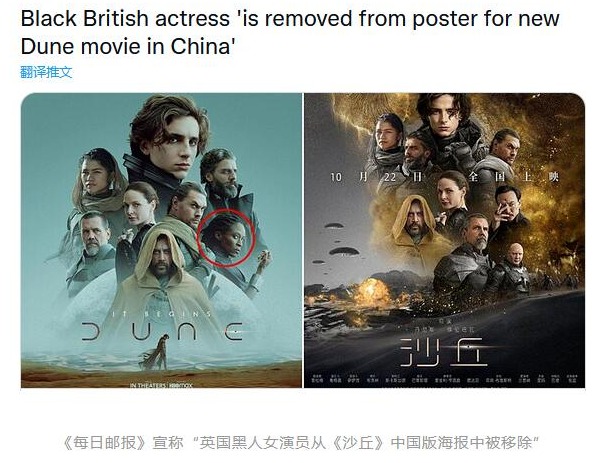Click the 沙丘 title on right poster
This screenshot has height=463, width=612.
coord(444,352)
